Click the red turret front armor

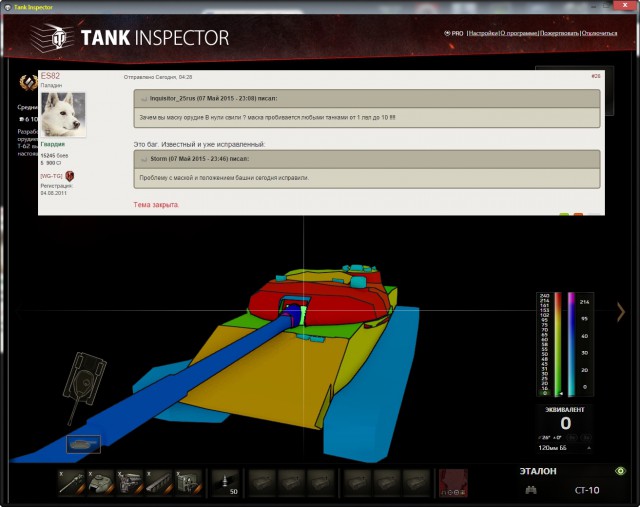pyautogui.click(x=339, y=306)
